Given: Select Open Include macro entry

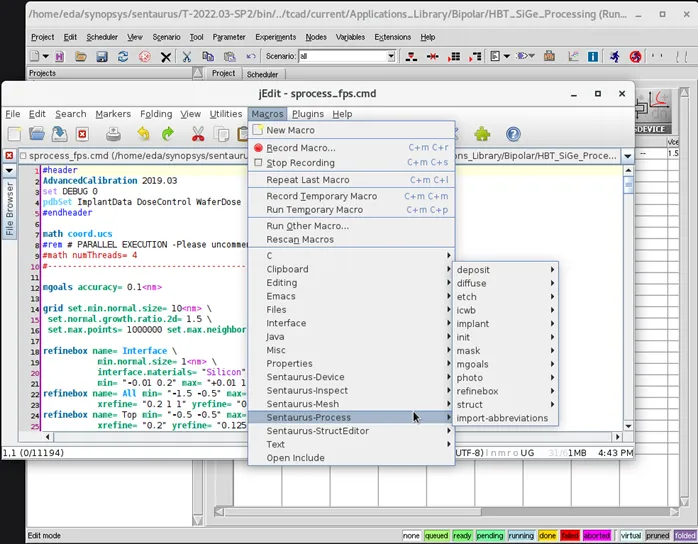Looking at the screenshot, I should [x=351, y=458].
